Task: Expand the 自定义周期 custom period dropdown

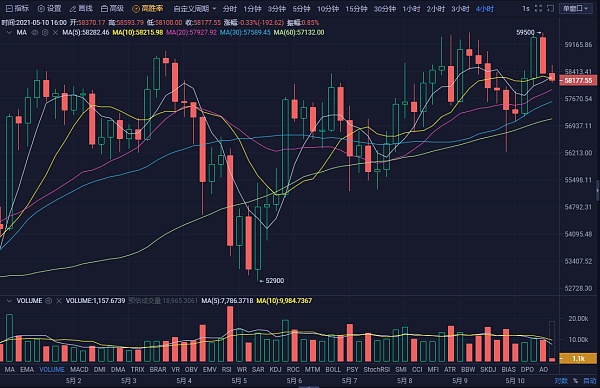Action: tap(194, 8)
